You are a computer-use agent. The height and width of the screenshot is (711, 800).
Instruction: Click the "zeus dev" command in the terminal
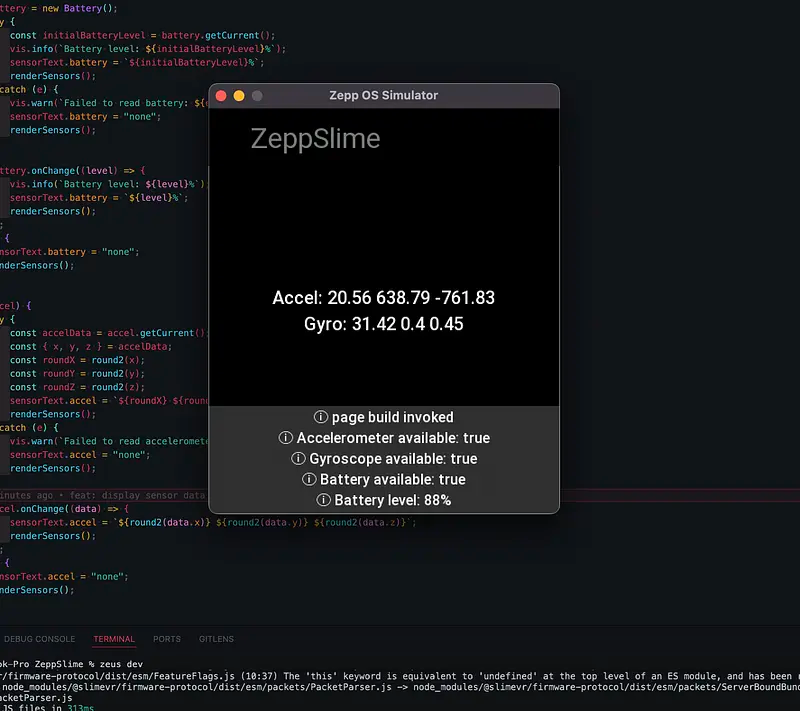[119, 664]
